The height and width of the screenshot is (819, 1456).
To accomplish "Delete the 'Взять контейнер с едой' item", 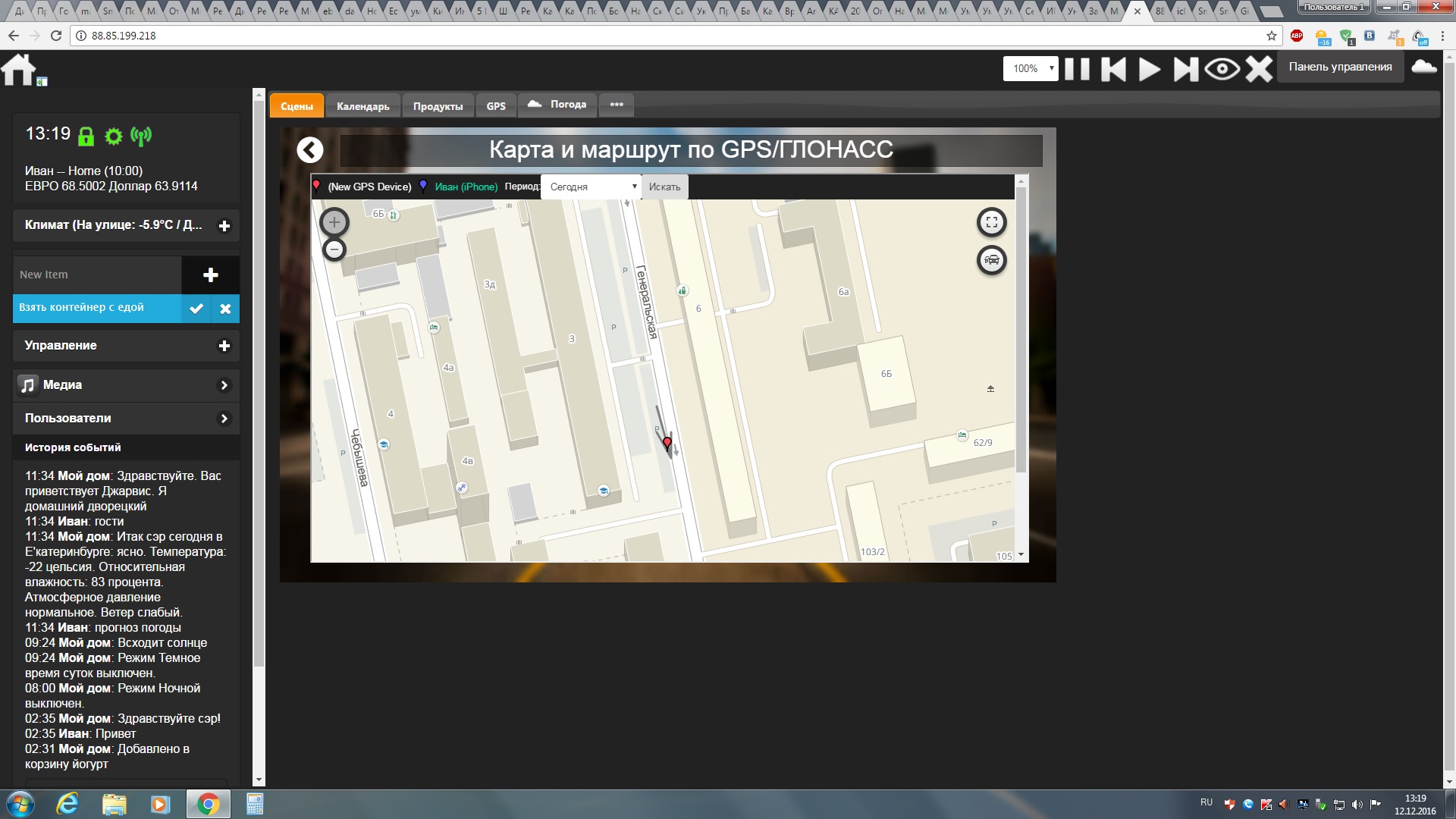I will [x=225, y=309].
